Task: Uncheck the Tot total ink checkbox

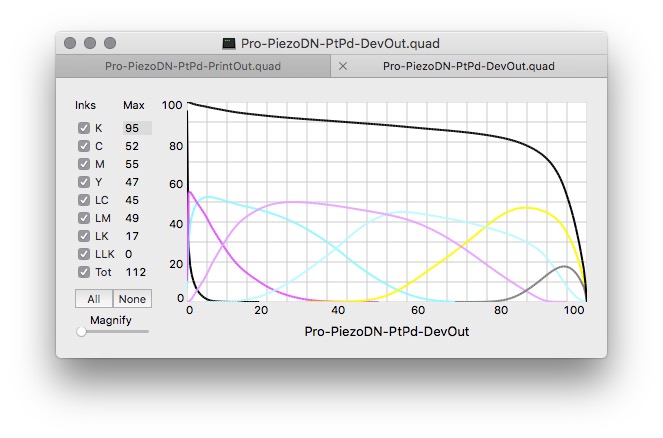Action: point(84,272)
